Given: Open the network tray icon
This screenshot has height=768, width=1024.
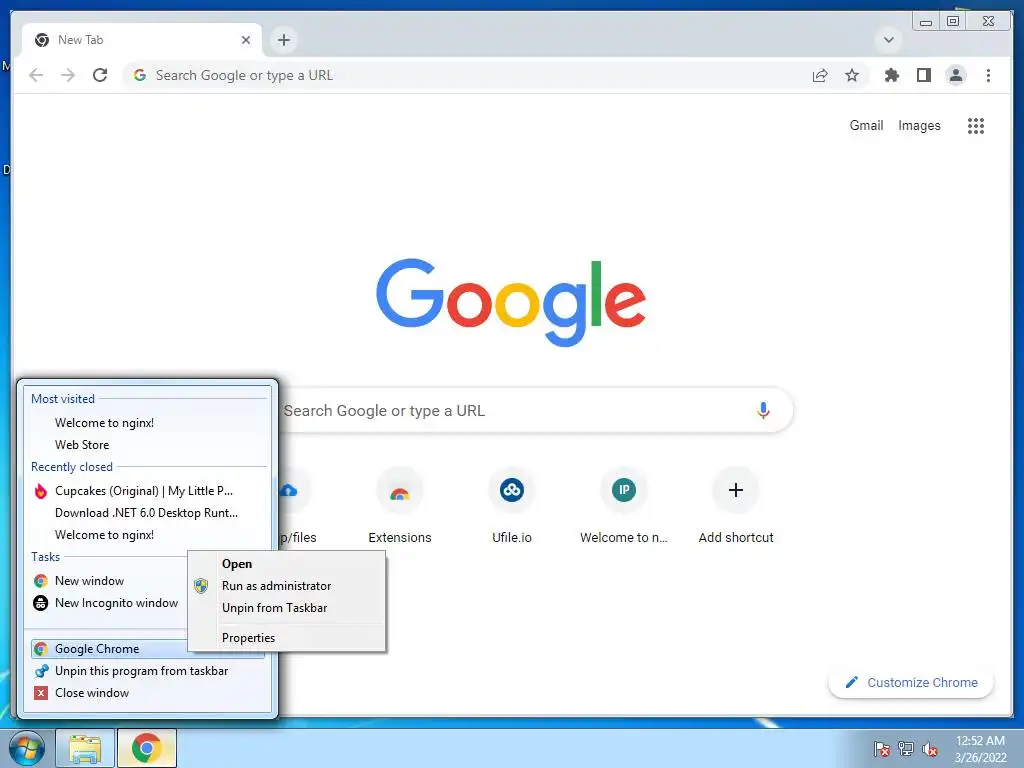Looking at the screenshot, I should click(x=906, y=749).
